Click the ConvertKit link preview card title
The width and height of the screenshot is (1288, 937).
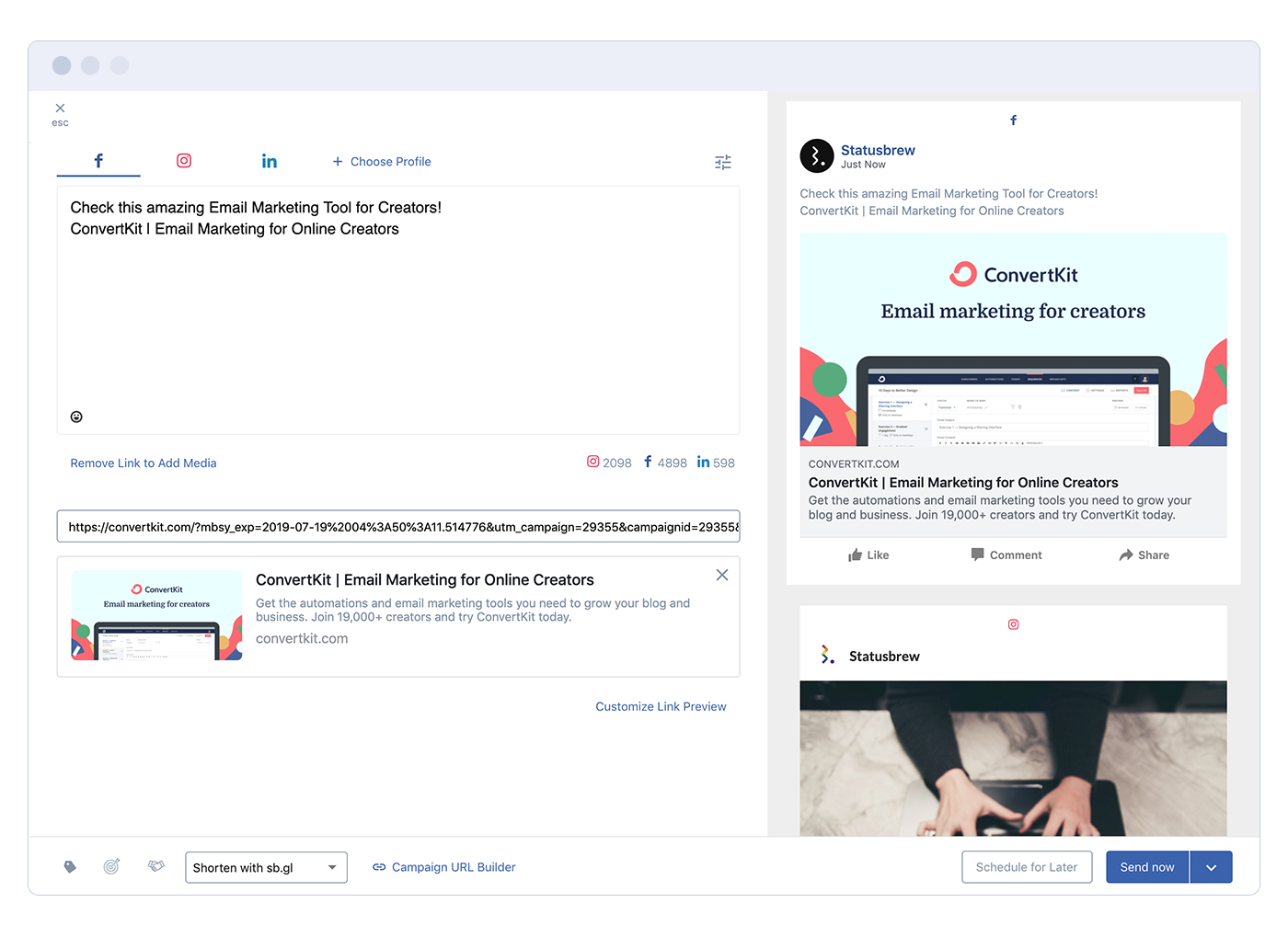(425, 580)
